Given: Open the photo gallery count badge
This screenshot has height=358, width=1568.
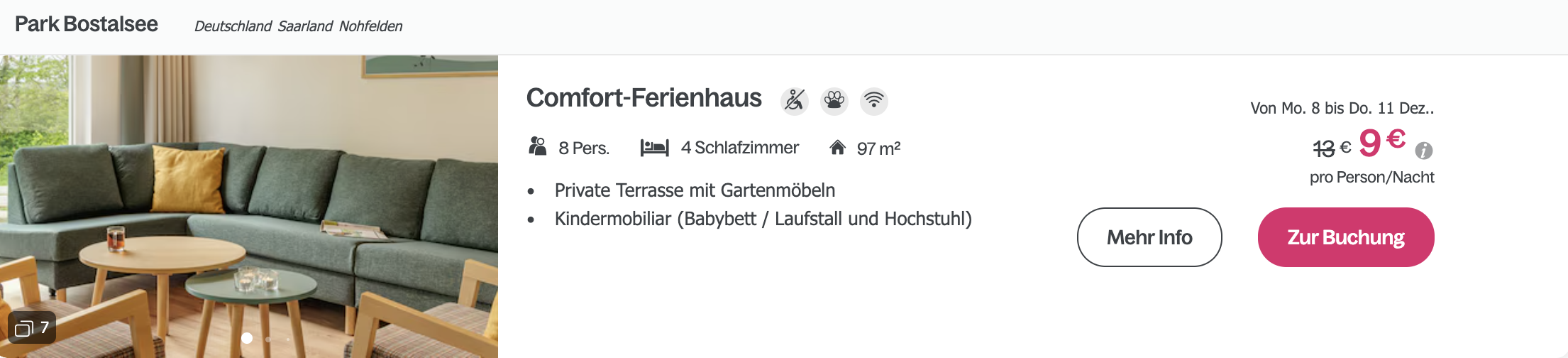Looking at the screenshot, I should (x=32, y=327).
